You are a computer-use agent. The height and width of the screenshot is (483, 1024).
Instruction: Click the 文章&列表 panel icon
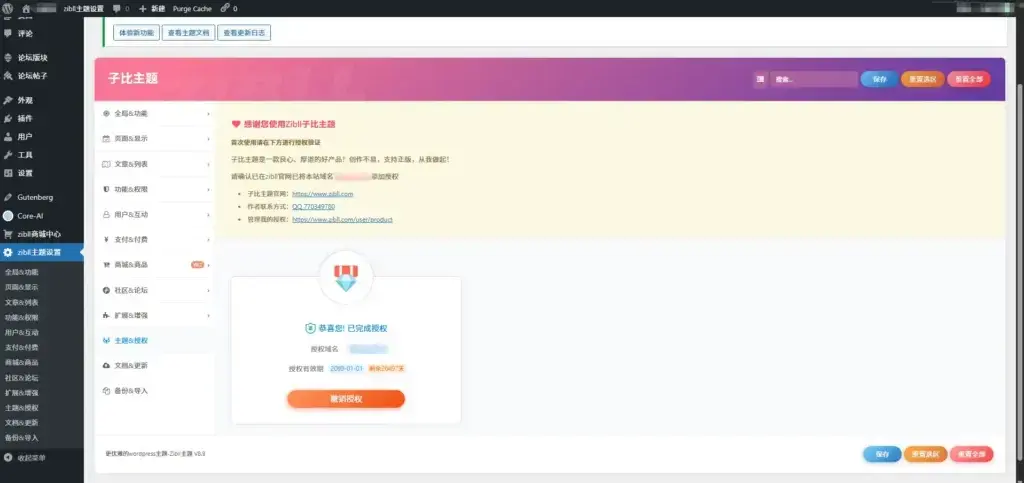coord(106,164)
